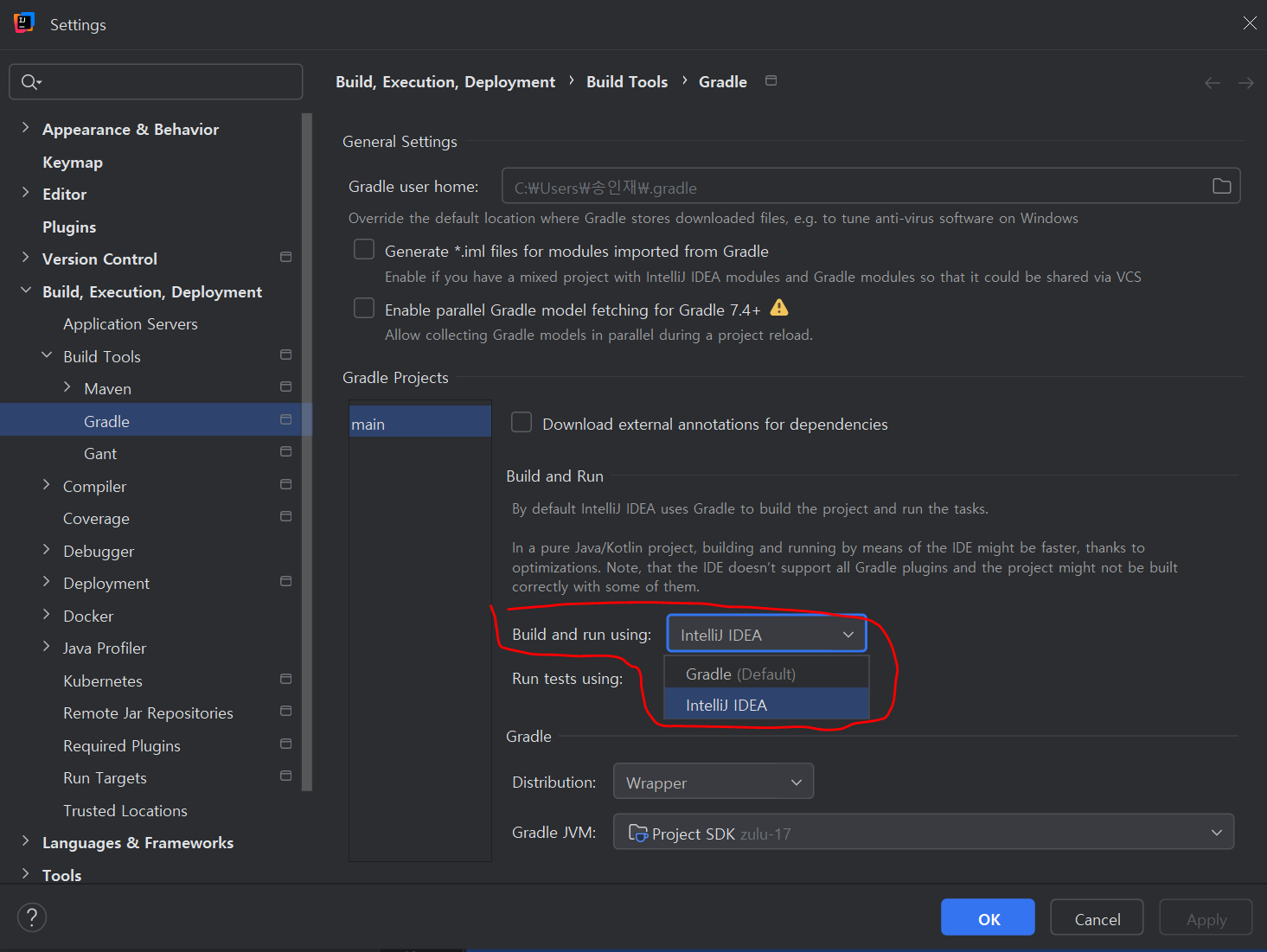Expand the Maven node
The height and width of the screenshot is (952, 1267).
point(67,387)
